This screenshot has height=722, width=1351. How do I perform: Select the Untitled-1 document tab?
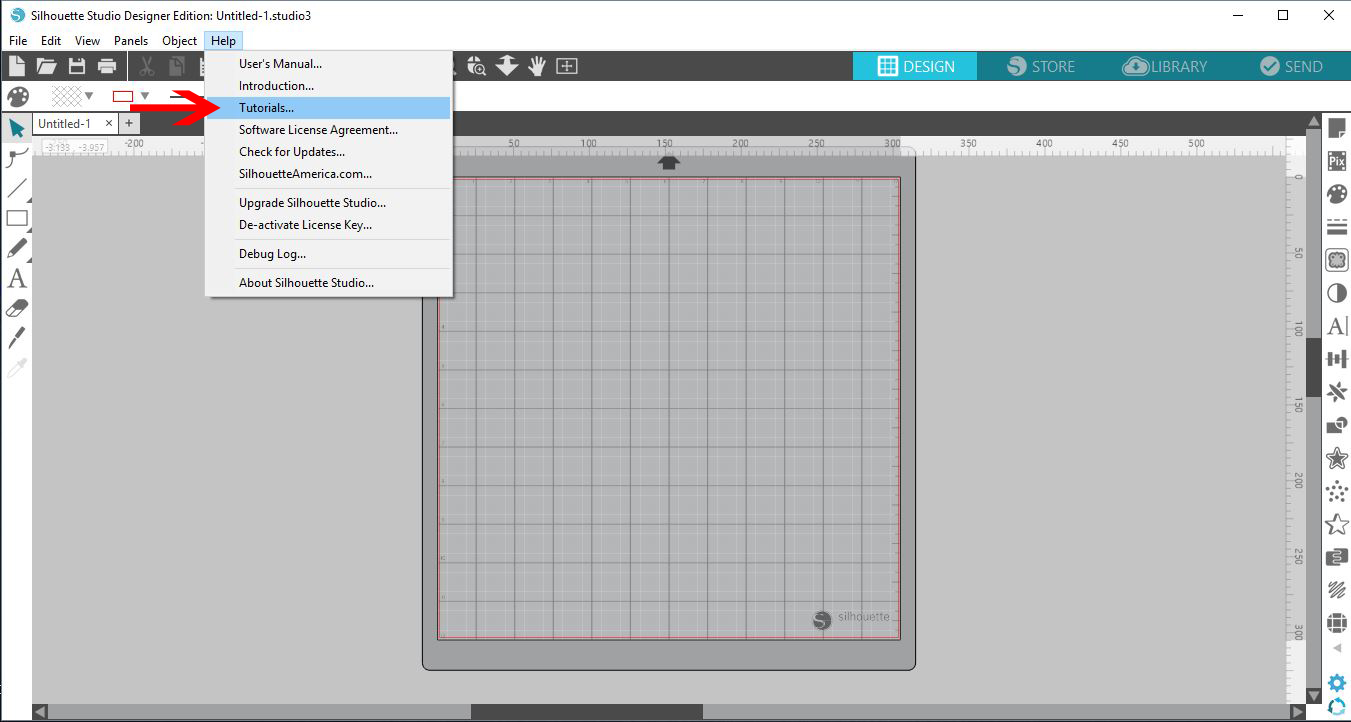point(66,124)
